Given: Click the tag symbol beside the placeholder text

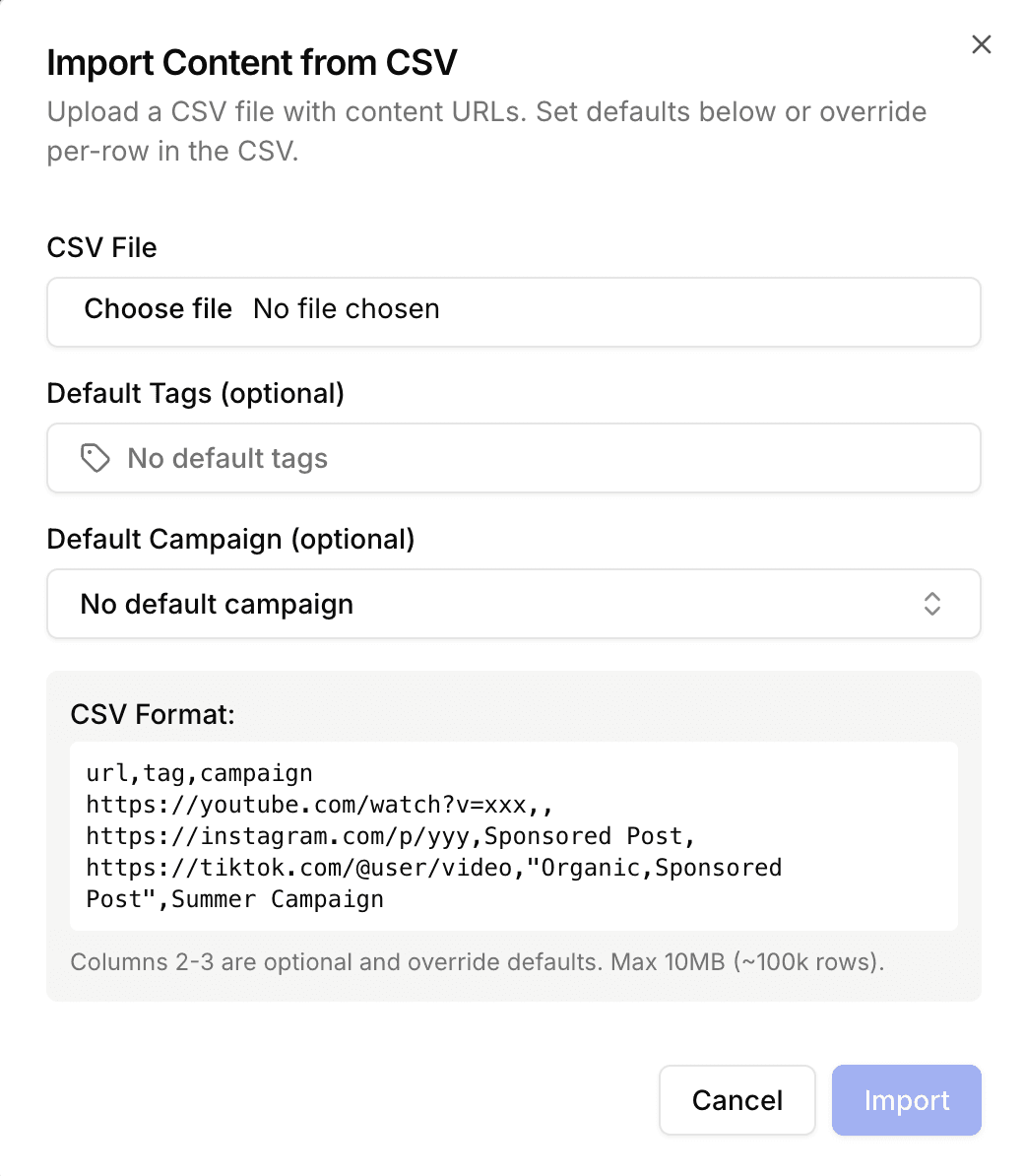Looking at the screenshot, I should point(95,458).
